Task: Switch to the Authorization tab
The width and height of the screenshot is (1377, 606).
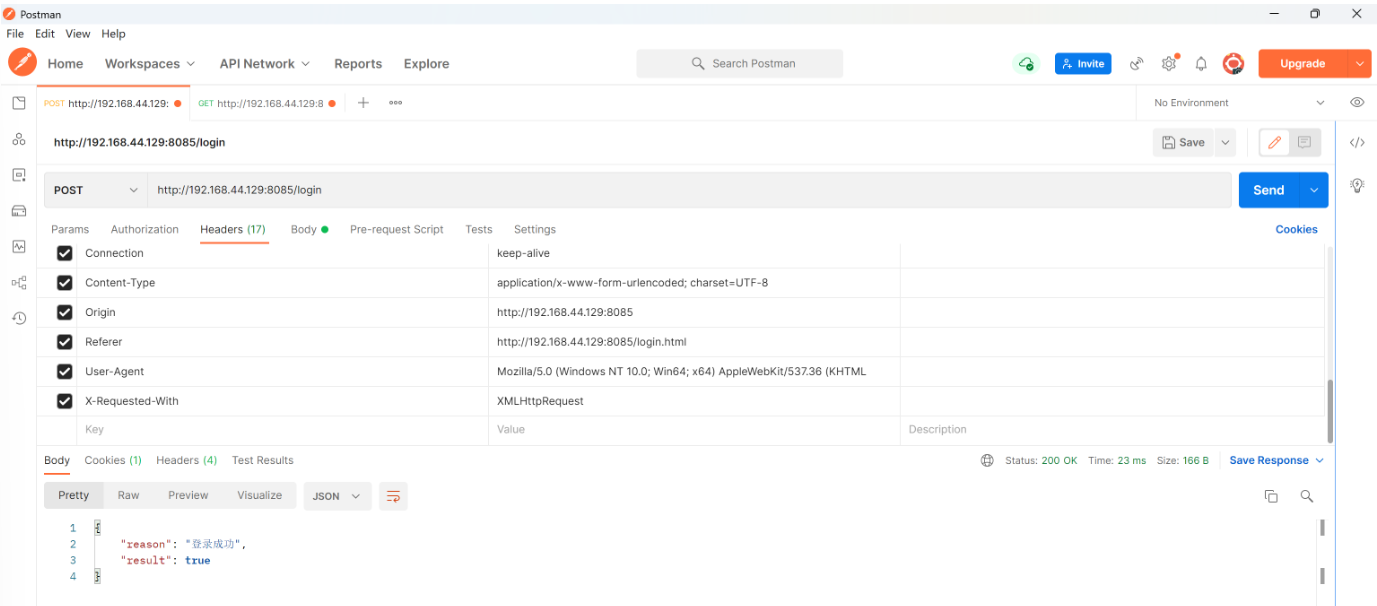Action: [x=145, y=229]
